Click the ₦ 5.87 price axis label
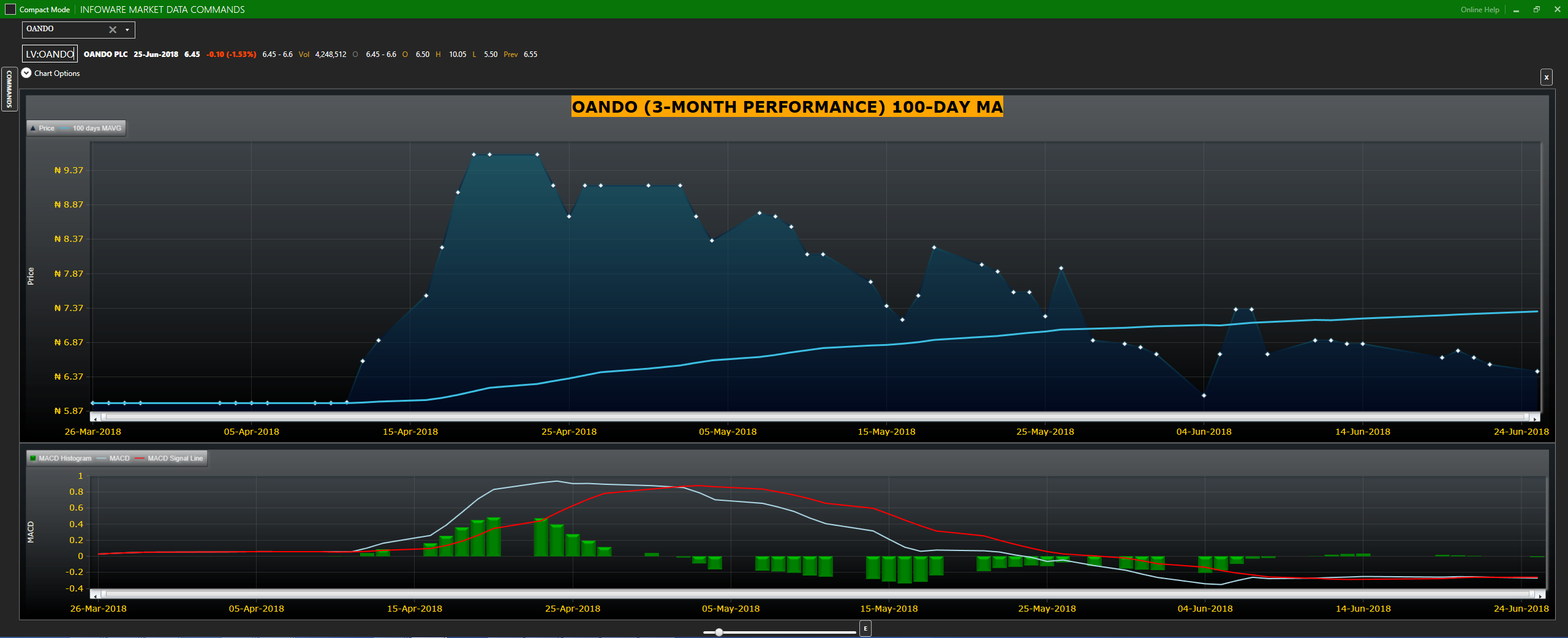Image resolution: width=1568 pixels, height=638 pixels. point(69,411)
